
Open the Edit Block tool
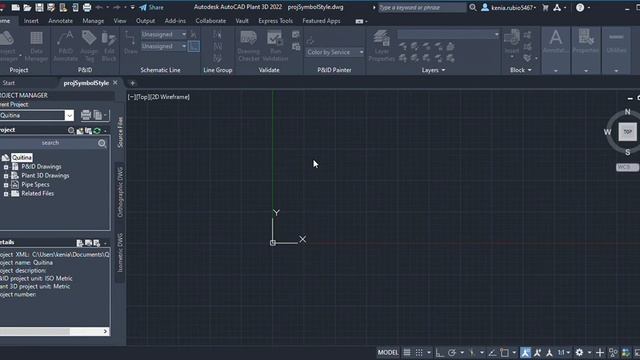point(109,46)
